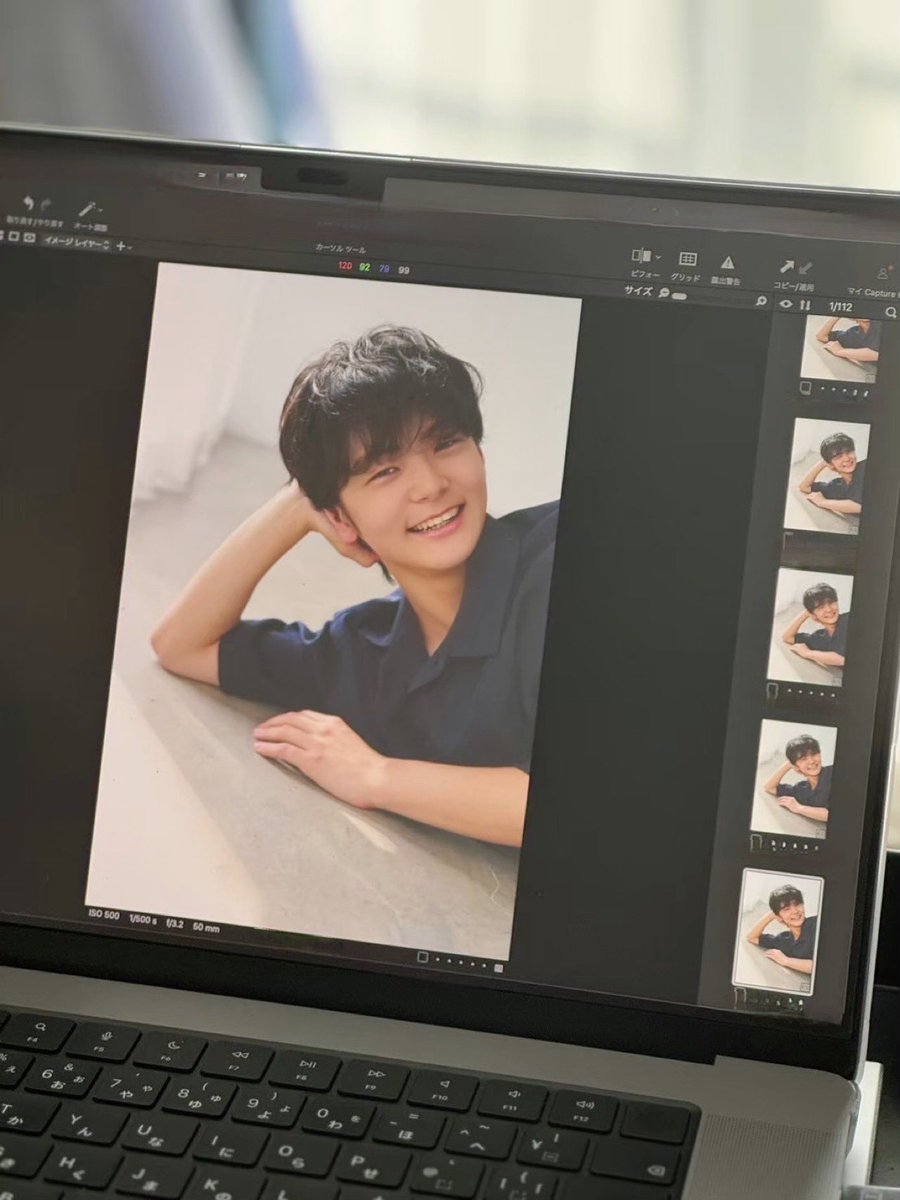This screenshot has width=900, height=1200.
Task: Undo the last edit with the undo arrow
Action: click(x=27, y=203)
